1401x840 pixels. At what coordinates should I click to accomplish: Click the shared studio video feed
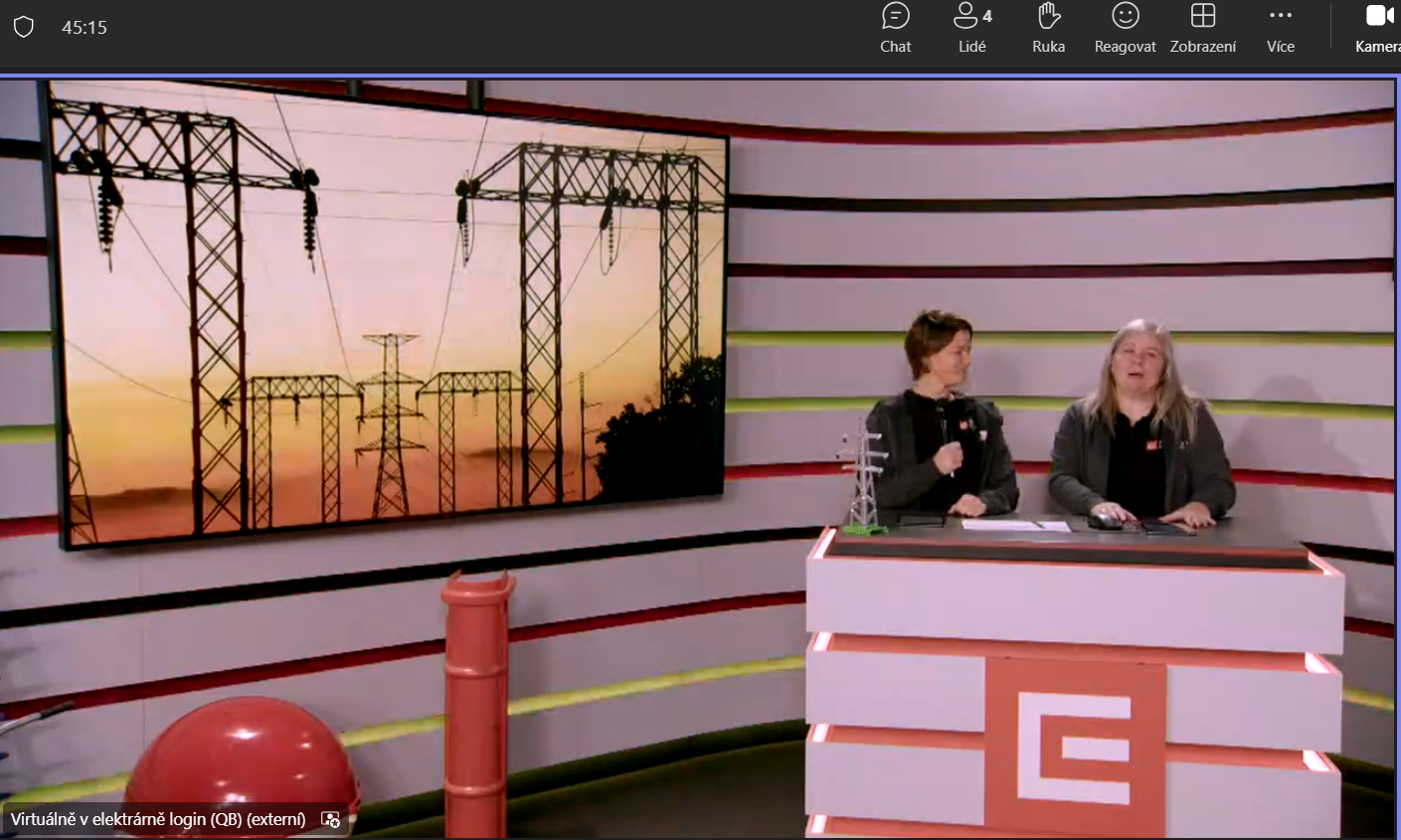(x=698, y=457)
